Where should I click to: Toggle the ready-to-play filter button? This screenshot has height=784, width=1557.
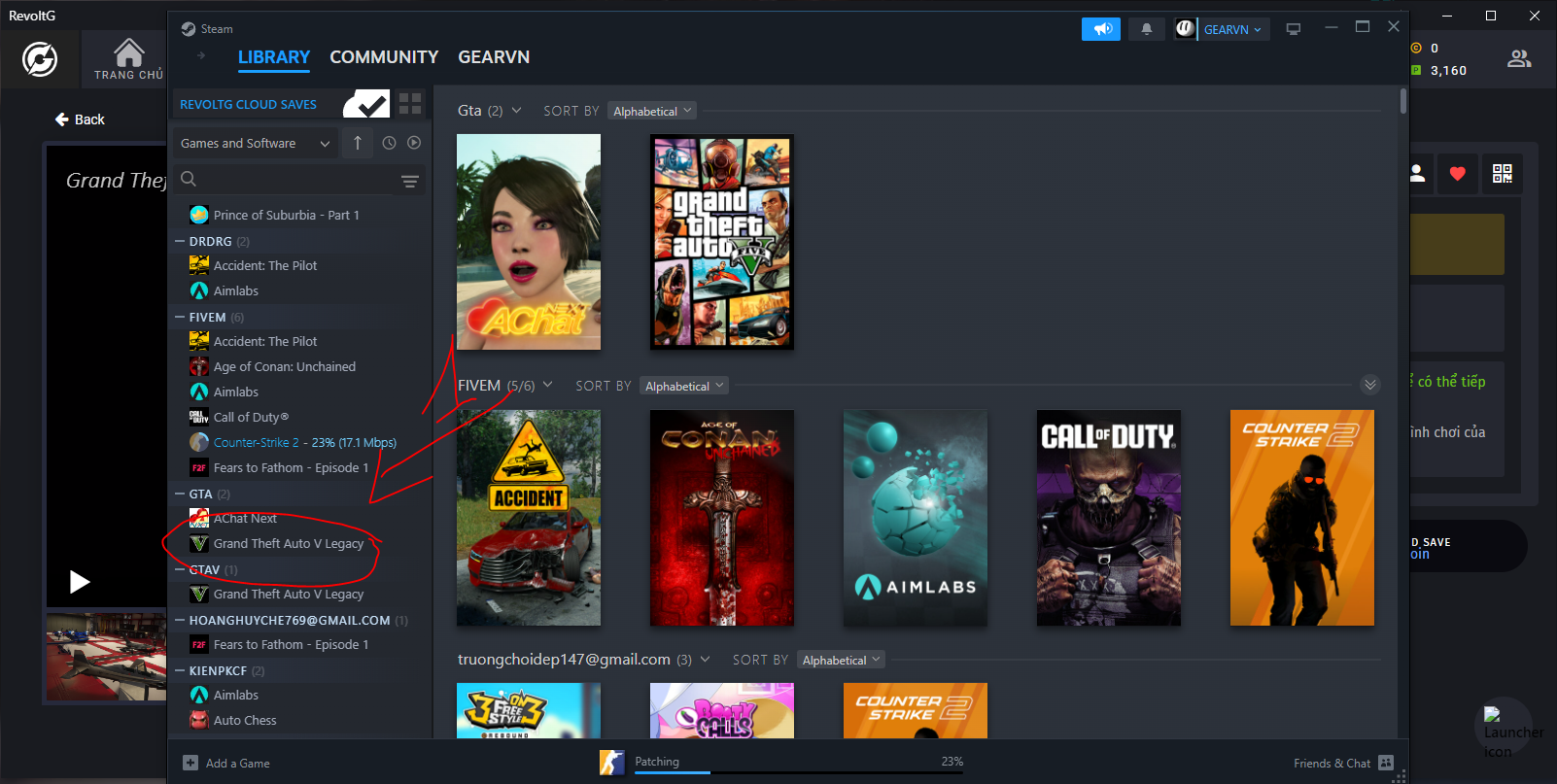click(x=414, y=143)
